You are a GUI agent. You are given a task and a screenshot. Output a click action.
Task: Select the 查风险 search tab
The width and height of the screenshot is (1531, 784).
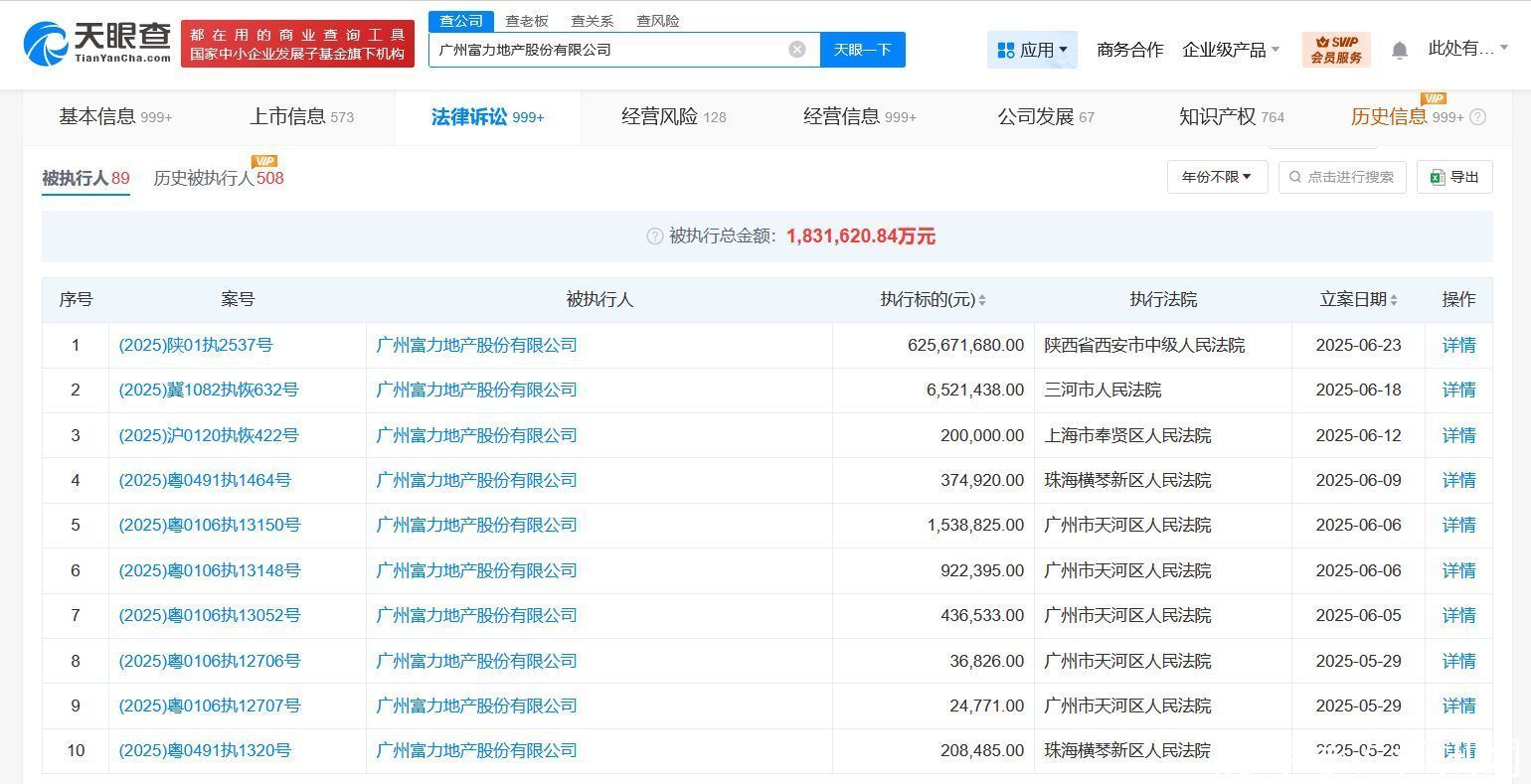point(658,21)
